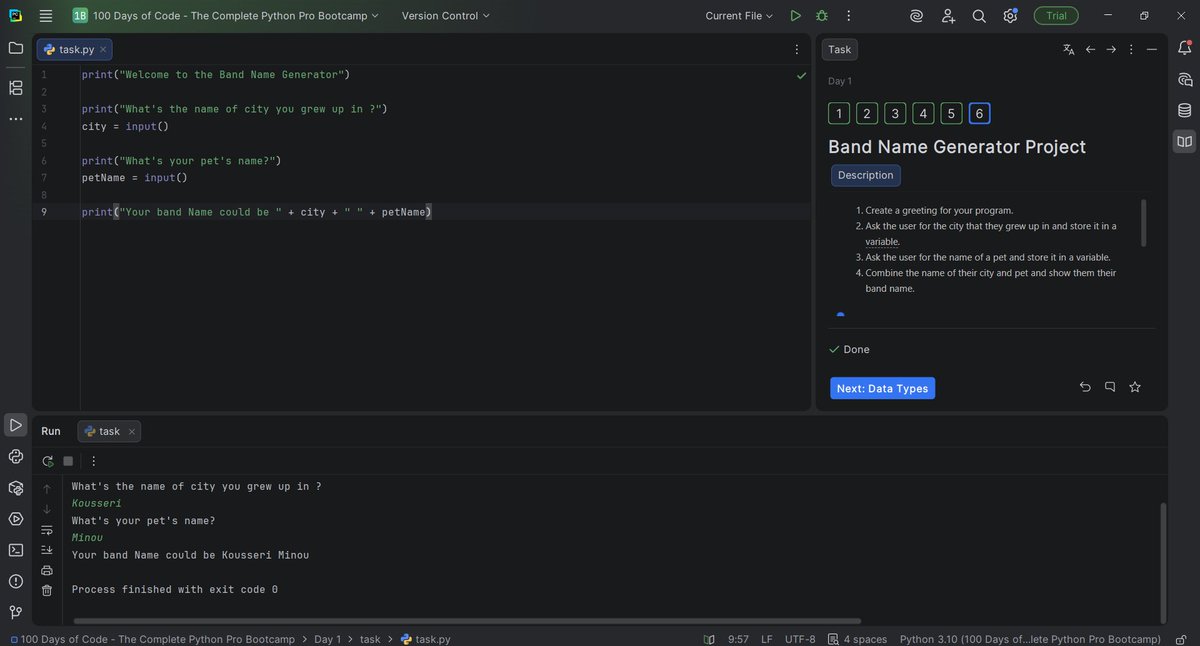Close the task.py editor tab

coord(104,49)
